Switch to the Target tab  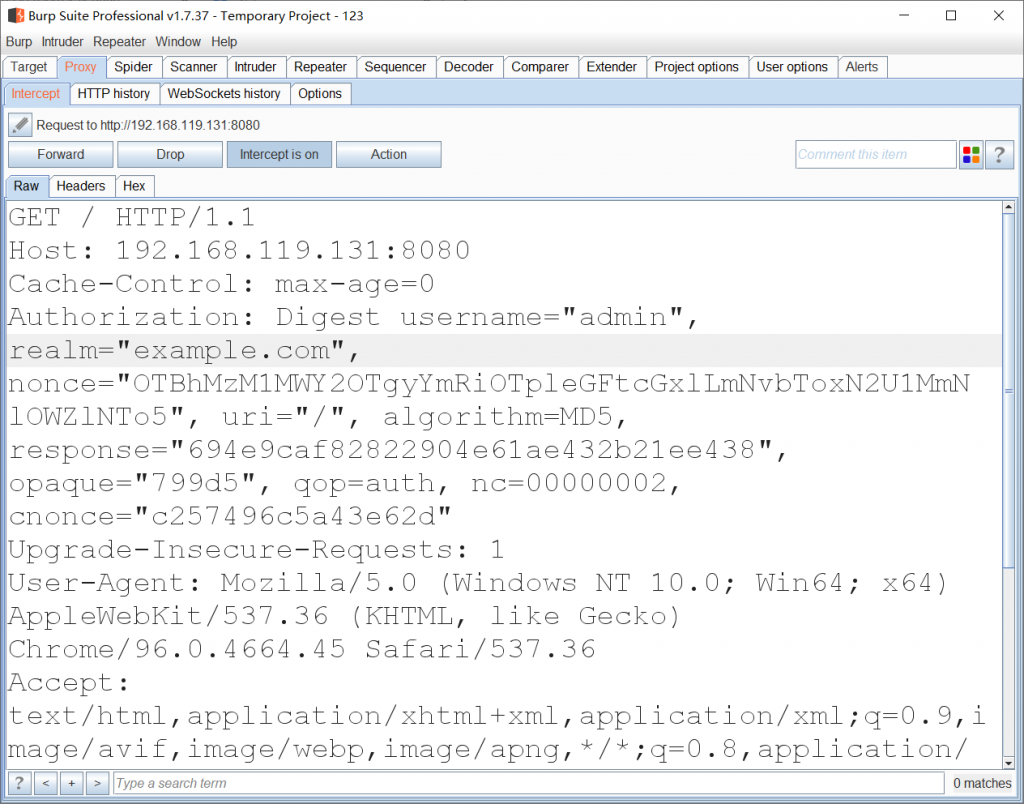[29, 67]
